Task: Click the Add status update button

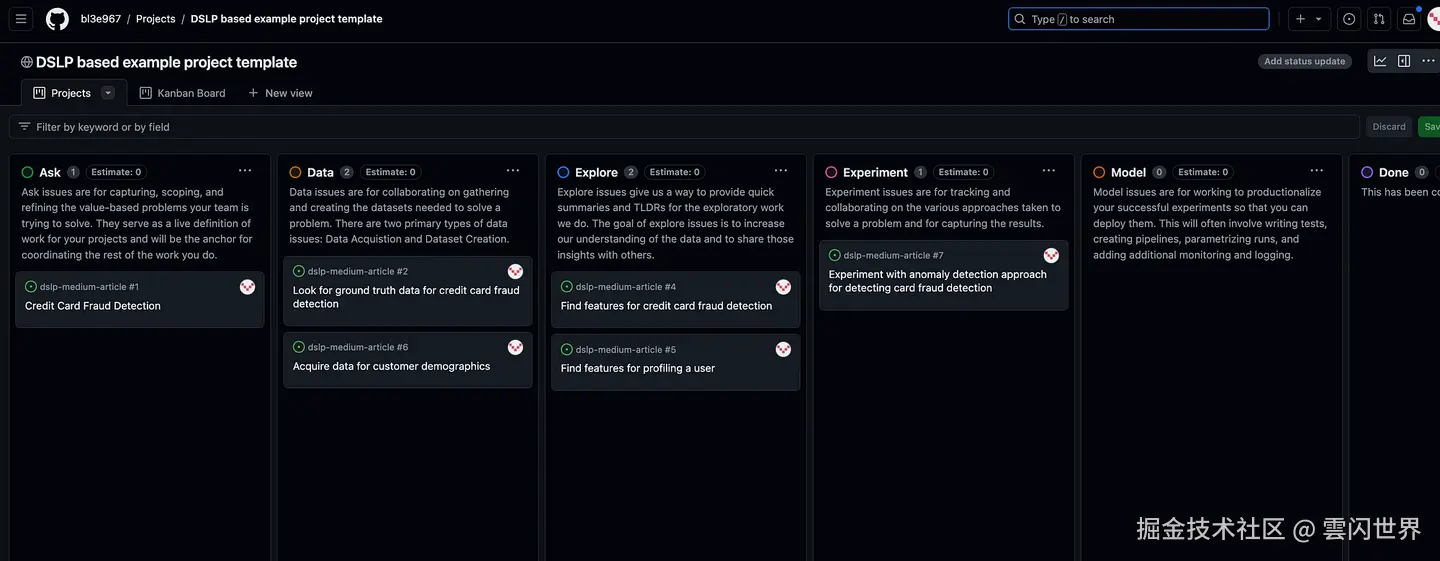Action: 1304,61
